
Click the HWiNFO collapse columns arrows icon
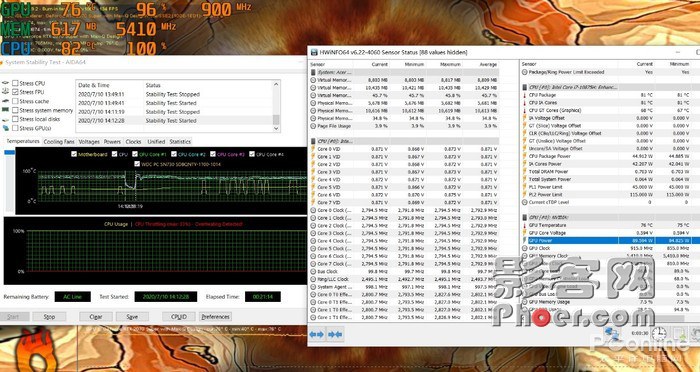pyautogui.click(x=335, y=334)
